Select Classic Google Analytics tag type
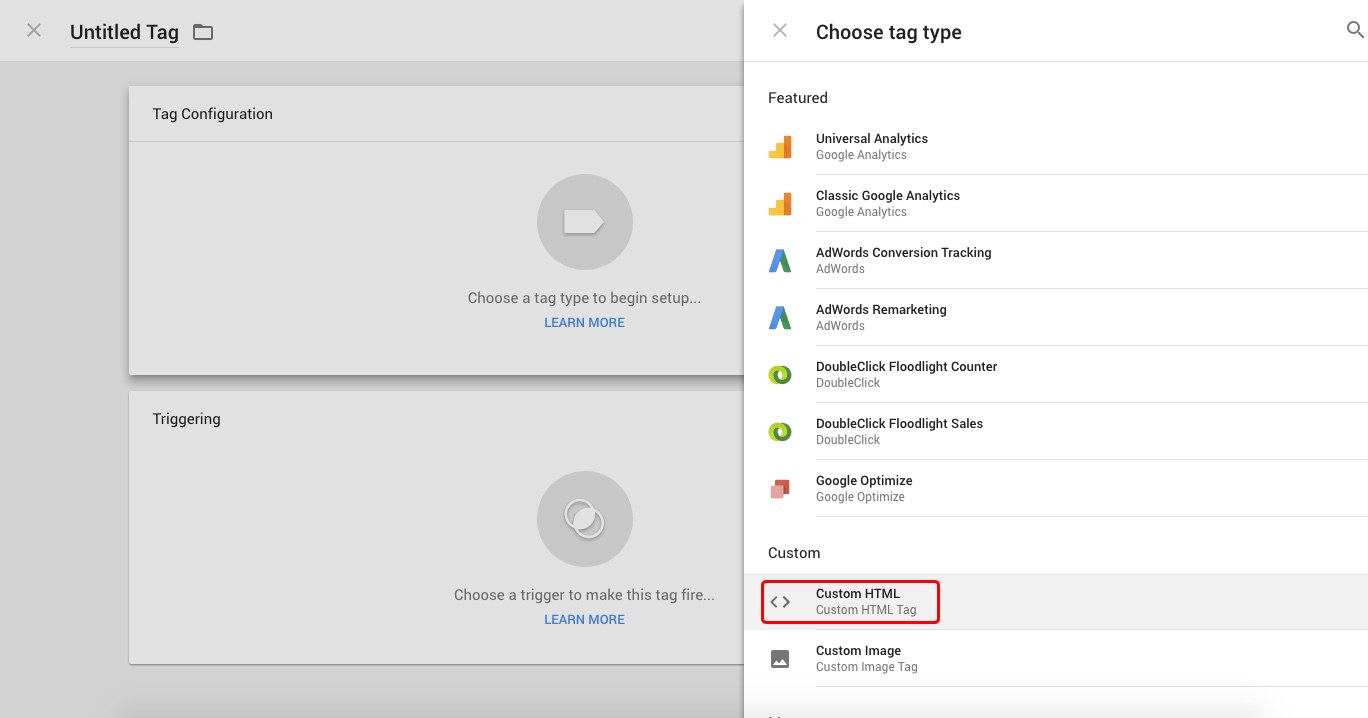This screenshot has width=1368, height=718. point(1056,204)
